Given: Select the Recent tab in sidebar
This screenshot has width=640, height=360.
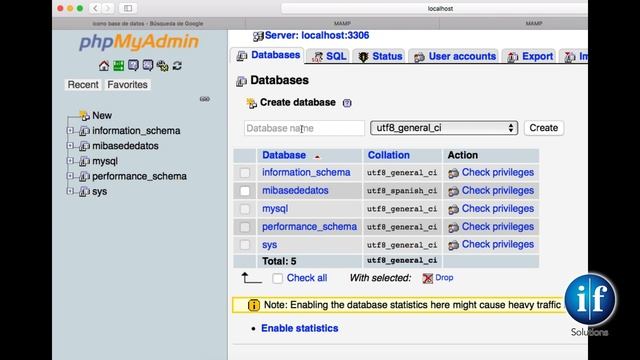Looking at the screenshot, I should tap(83, 84).
